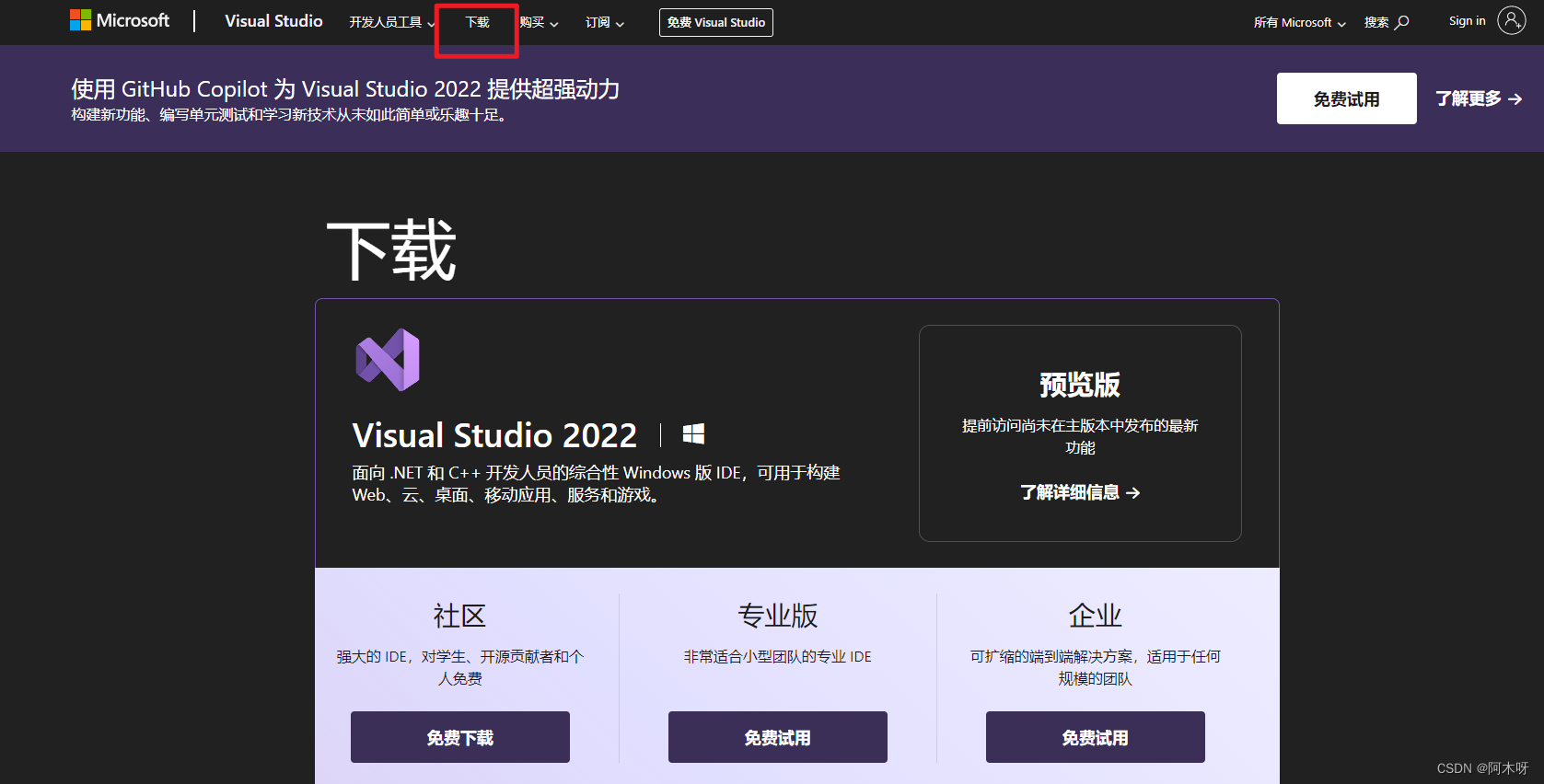Click 免费试用 for 专业版 edition
Viewport: 1544px width, 784px height.
tap(778, 737)
